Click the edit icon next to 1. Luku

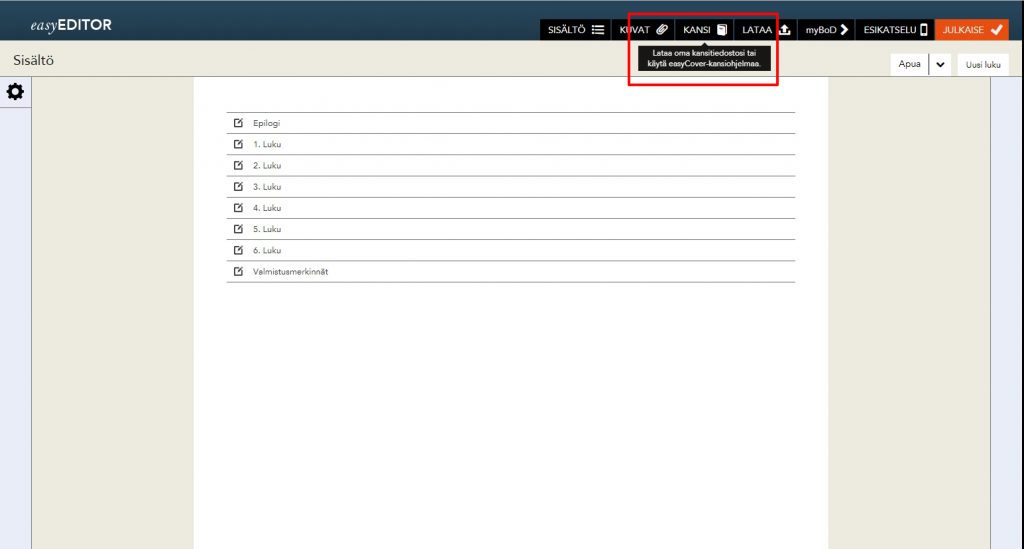(238, 144)
